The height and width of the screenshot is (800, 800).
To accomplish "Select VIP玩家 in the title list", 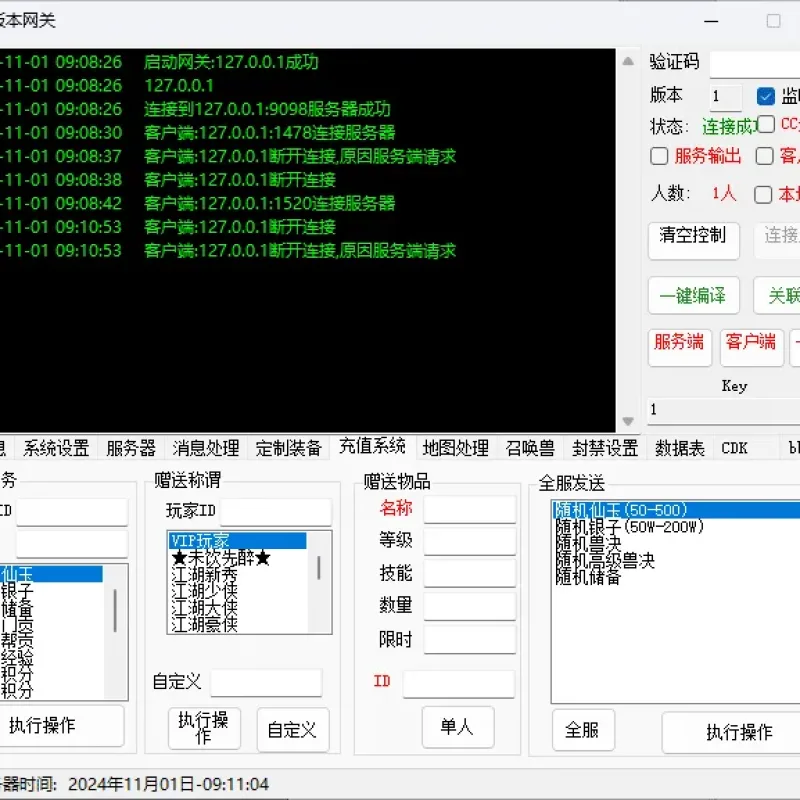I will pyautogui.click(x=238, y=540).
